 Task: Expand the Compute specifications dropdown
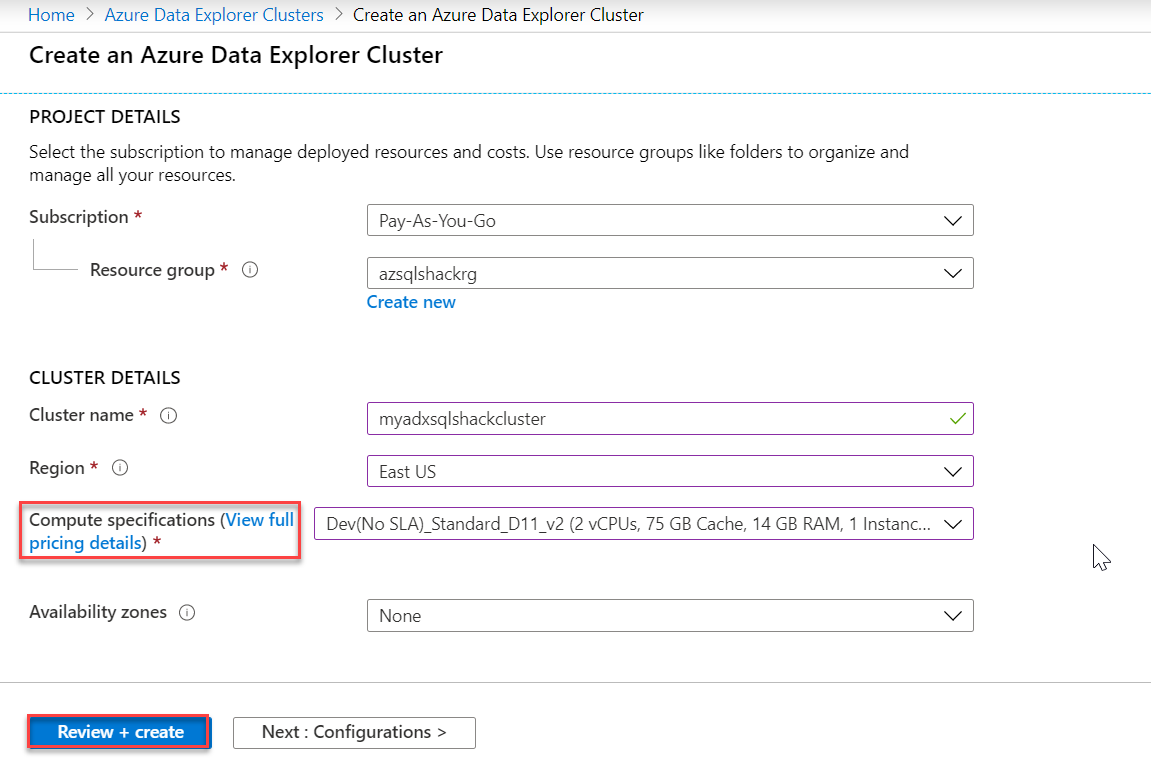coord(643,524)
